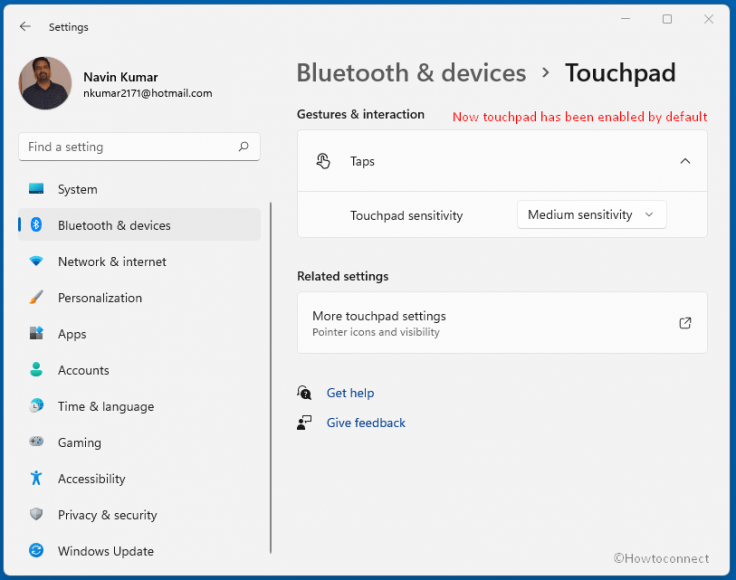Click the Get help headset icon
This screenshot has height=580, width=736.
pyautogui.click(x=304, y=392)
